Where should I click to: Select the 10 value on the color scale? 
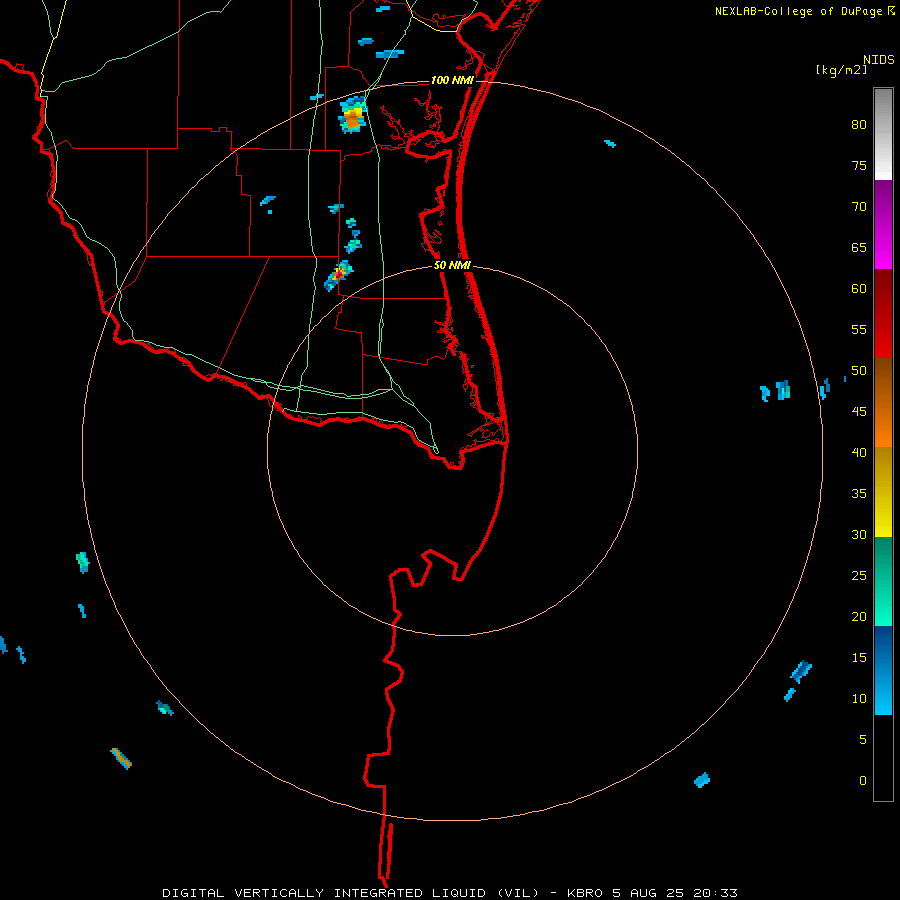tap(859, 699)
